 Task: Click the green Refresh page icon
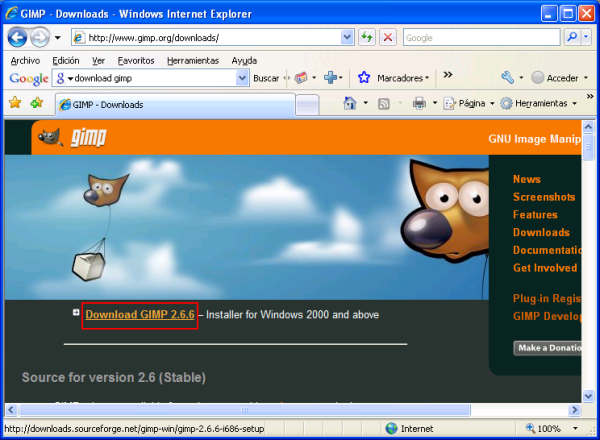pyautogui.click(x=367, y=37)
